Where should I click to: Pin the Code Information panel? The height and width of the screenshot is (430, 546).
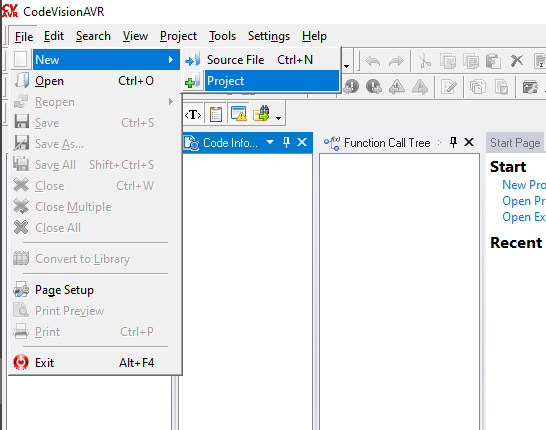[x=286, y=142]
